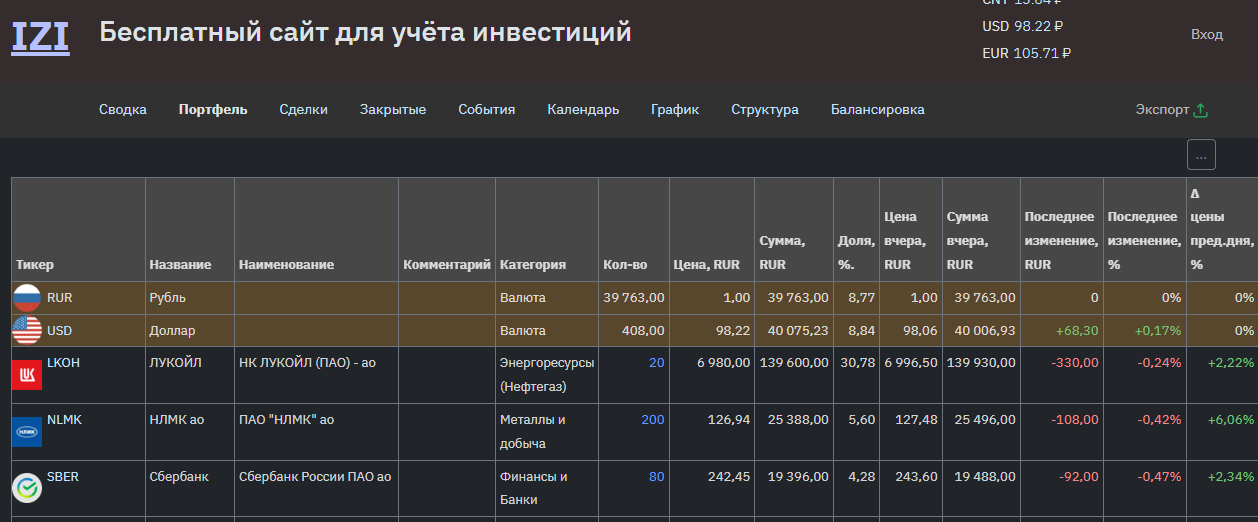
Task: Click the green export upload icon
Action: point(1202,110)
